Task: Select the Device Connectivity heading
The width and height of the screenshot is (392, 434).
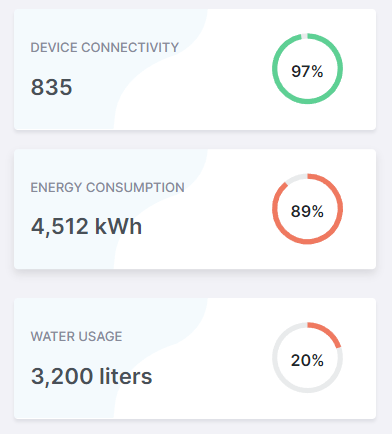Action: tap(105, 48)
